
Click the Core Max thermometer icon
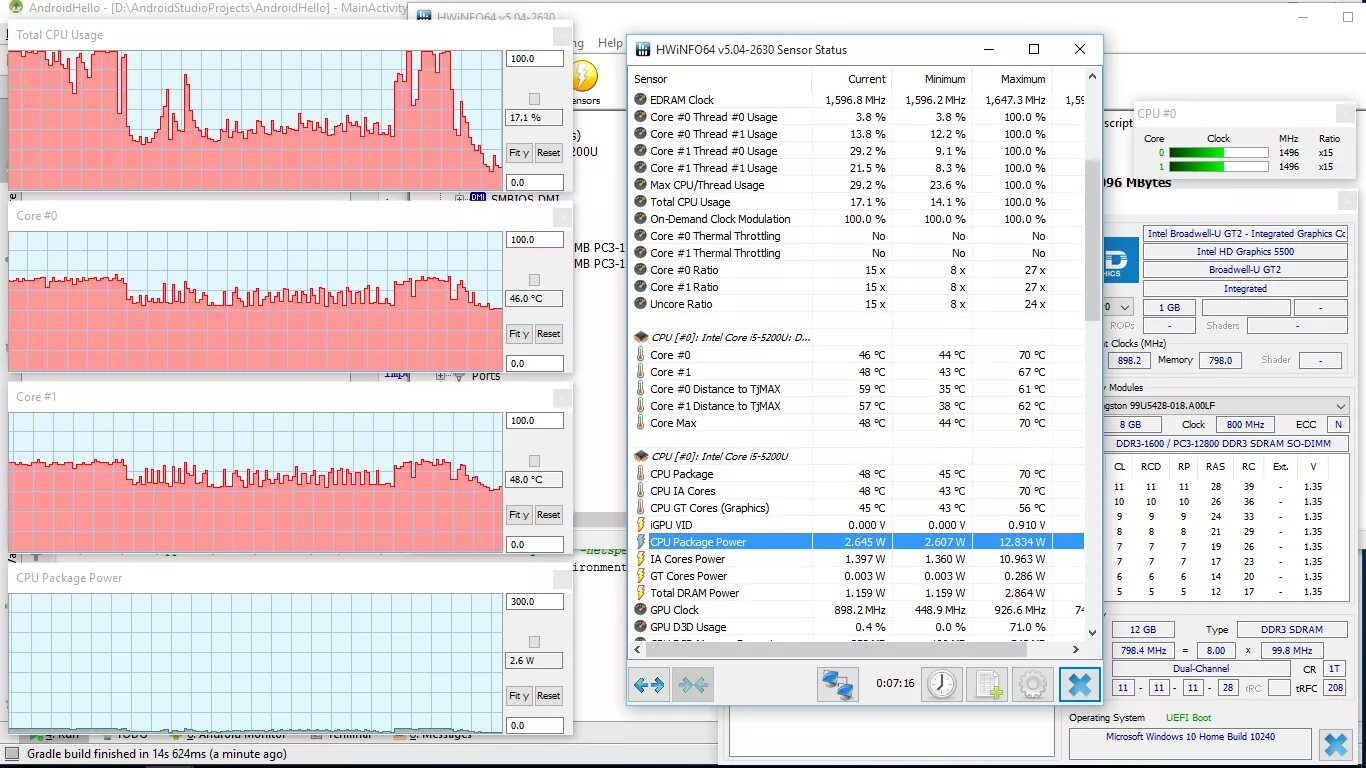(x=641, y=423)
